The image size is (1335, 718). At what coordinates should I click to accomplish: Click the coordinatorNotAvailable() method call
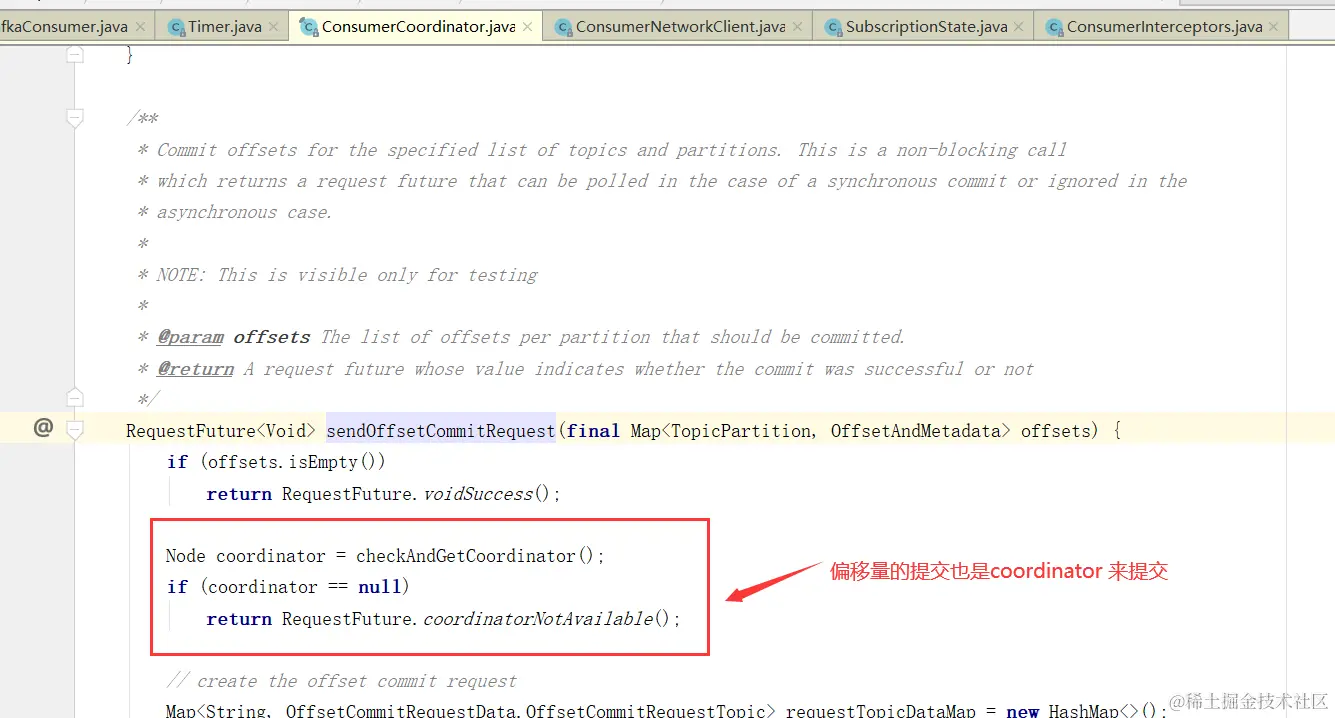(546, 619)
